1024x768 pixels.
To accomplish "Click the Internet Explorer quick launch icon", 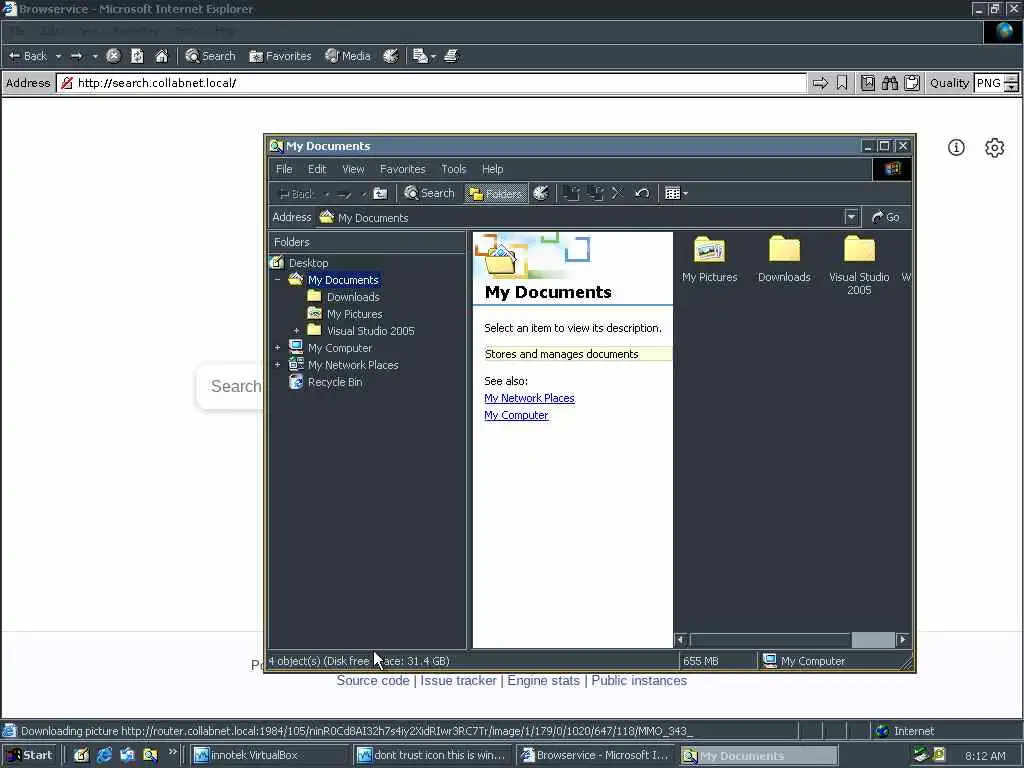I will [x=104, y=756].
